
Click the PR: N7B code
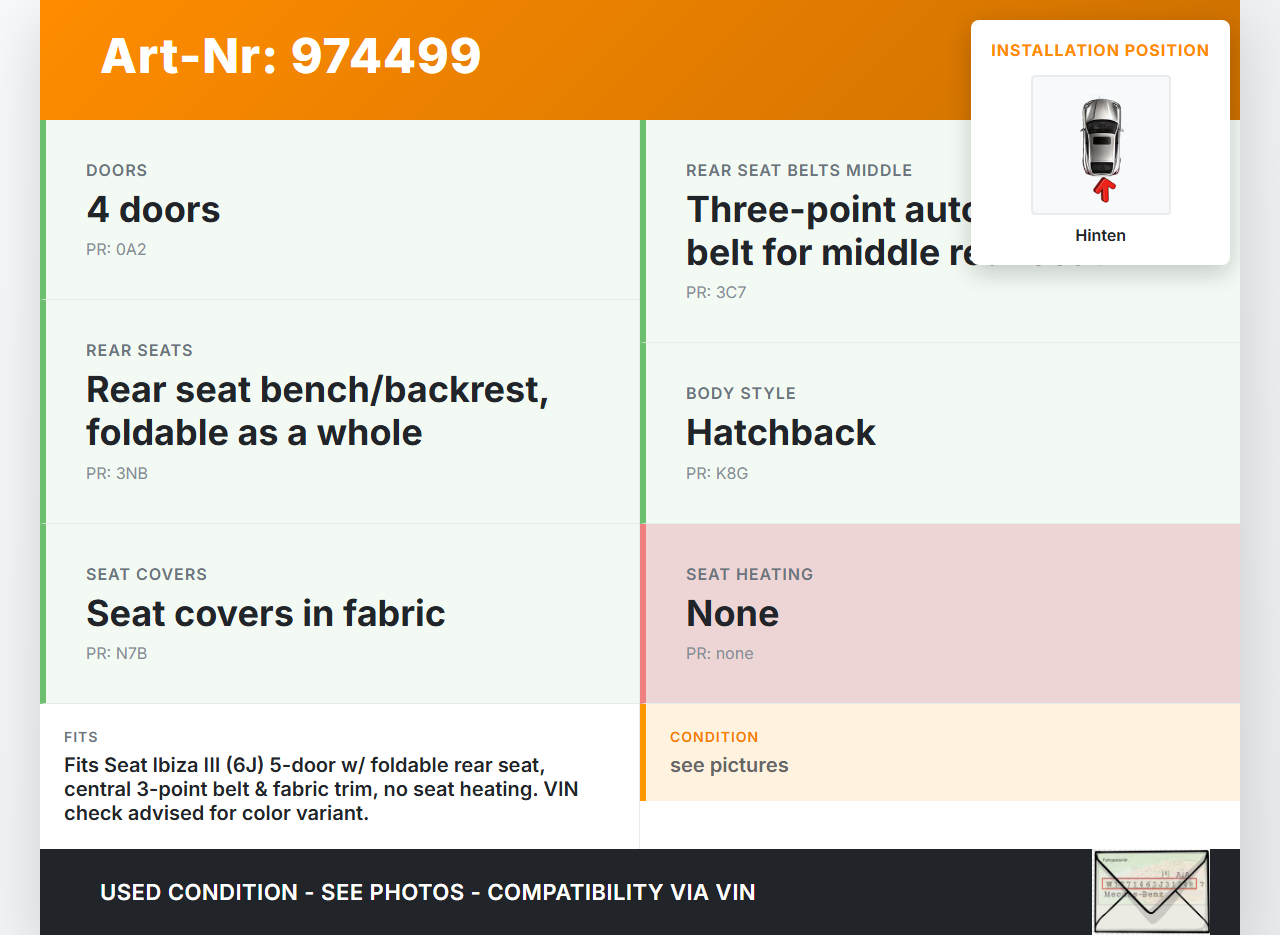click(117, 653)
